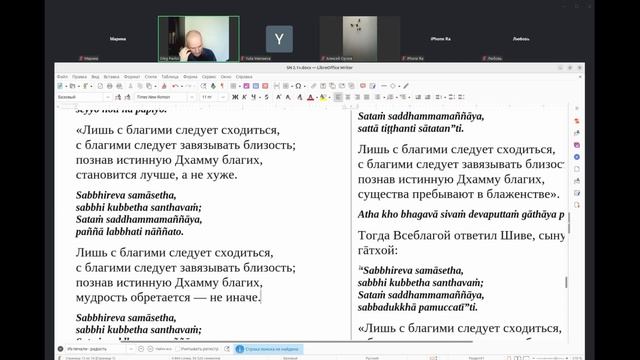Select the Марина participant tile
This screenshot has width=640, height=360.
[118, 39]
